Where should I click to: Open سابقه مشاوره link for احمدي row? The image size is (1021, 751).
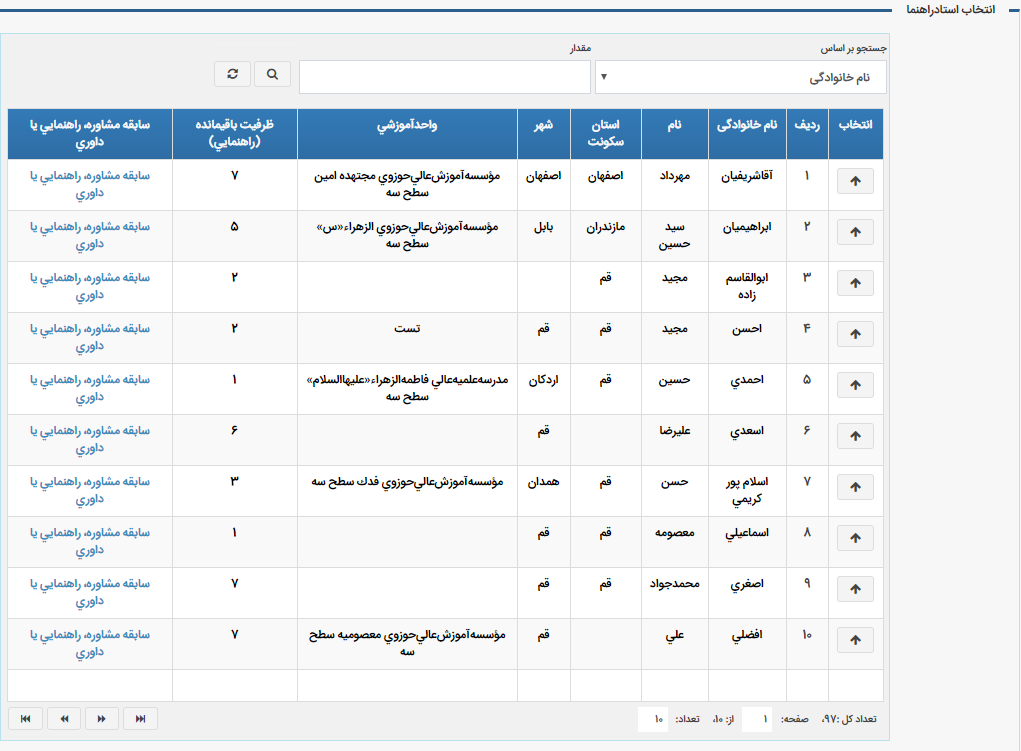click(90, 388)
